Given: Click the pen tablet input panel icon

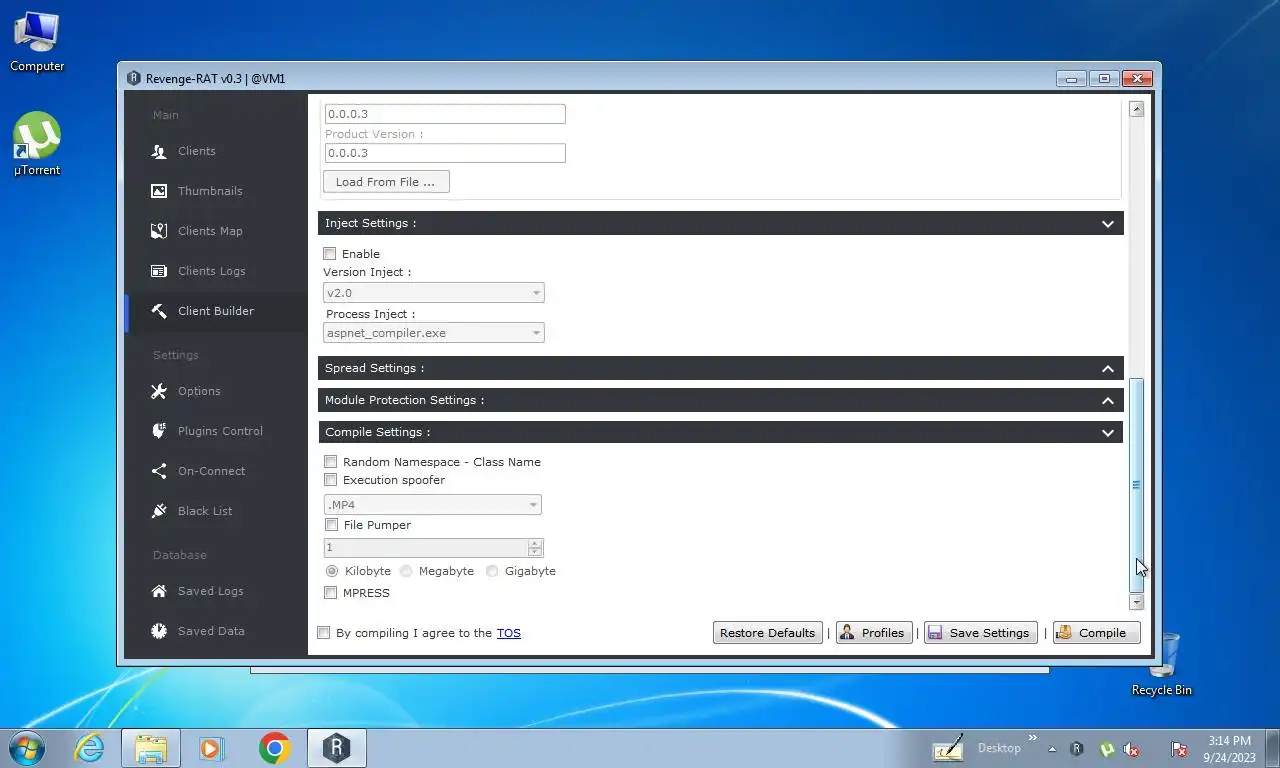Looking at the screenshot, I should [x=948, y=748].
